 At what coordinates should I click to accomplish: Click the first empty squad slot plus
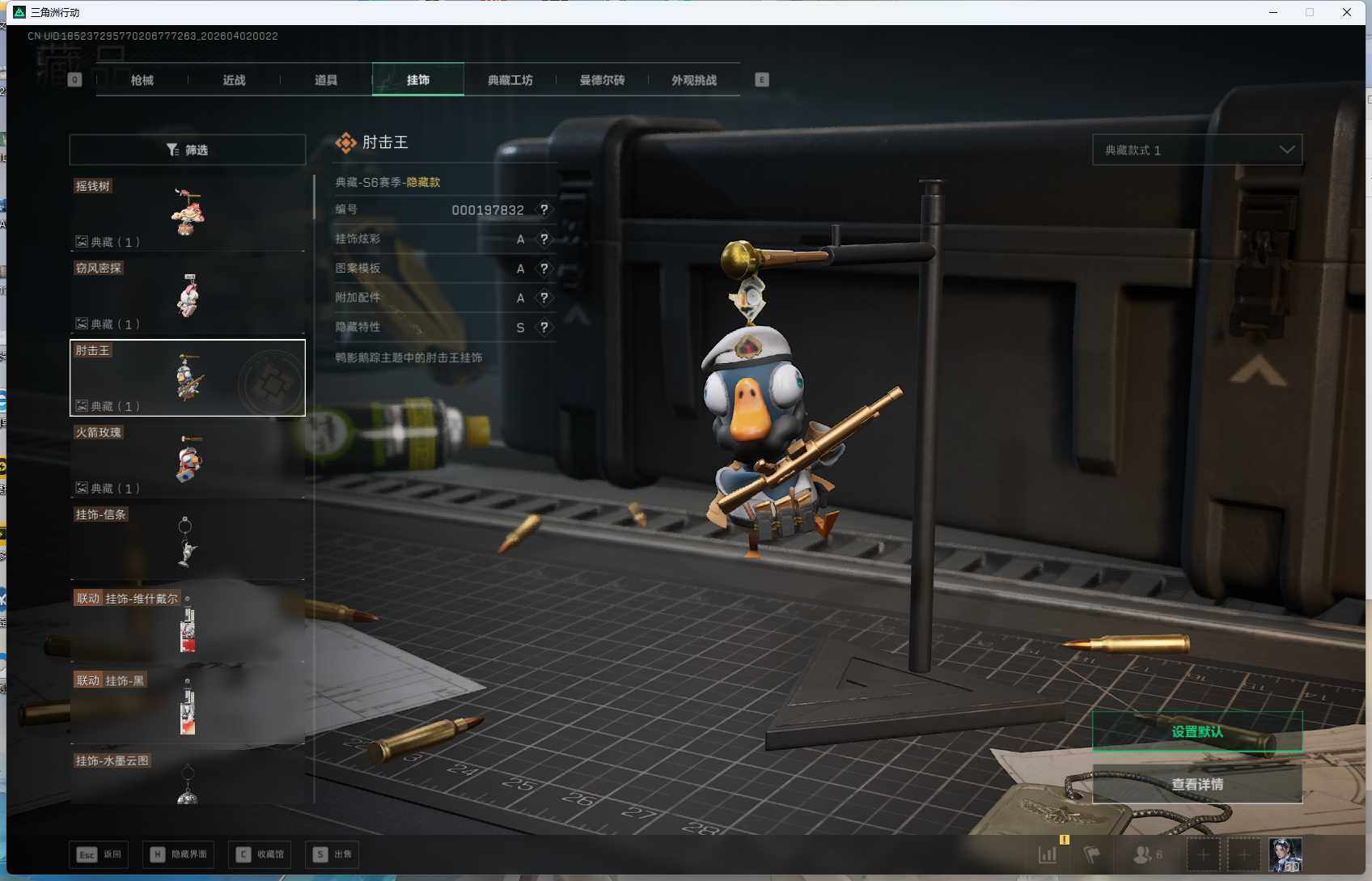pos(1203,854)
